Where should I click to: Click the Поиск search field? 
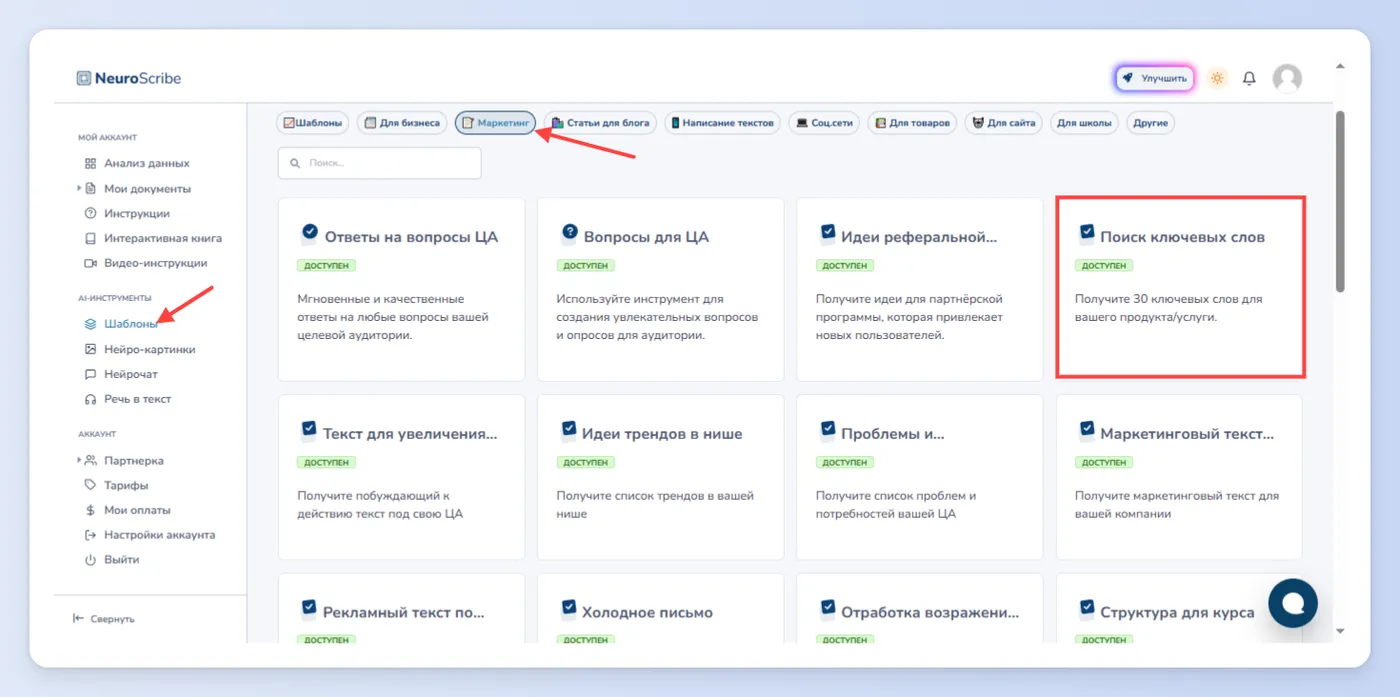tap(380, 163)
